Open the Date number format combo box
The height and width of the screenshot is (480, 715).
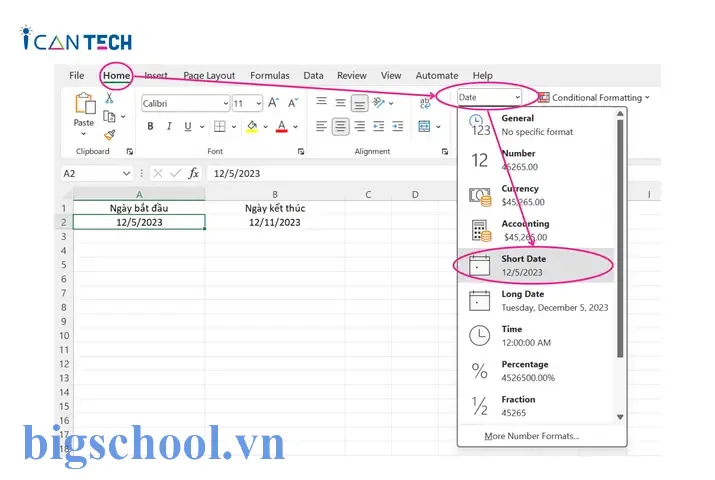coord(489,97)
